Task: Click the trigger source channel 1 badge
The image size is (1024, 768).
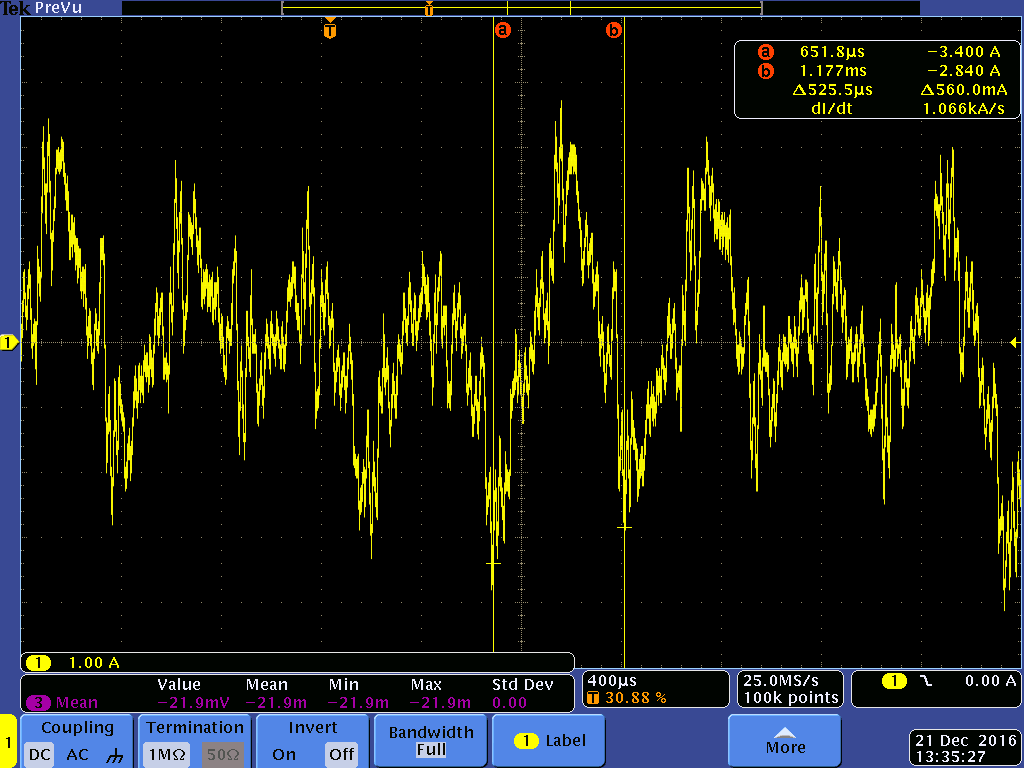Action: (894, 680)
